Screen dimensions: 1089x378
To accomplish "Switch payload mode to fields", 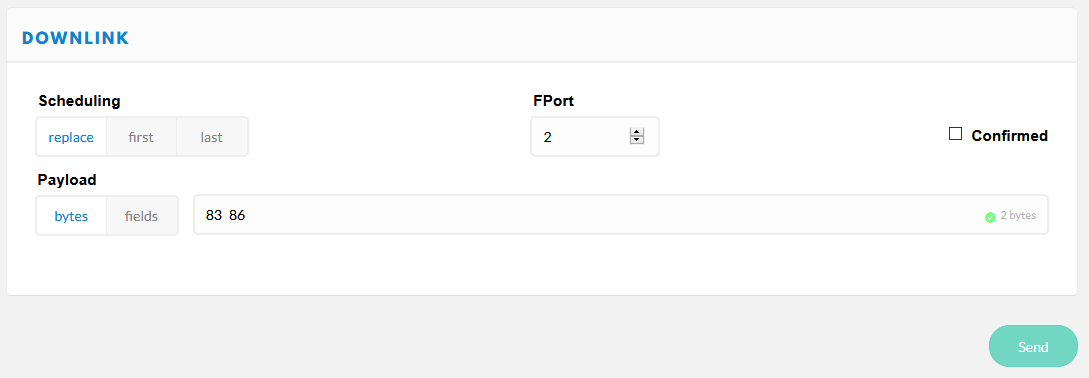I will [142, 216].
